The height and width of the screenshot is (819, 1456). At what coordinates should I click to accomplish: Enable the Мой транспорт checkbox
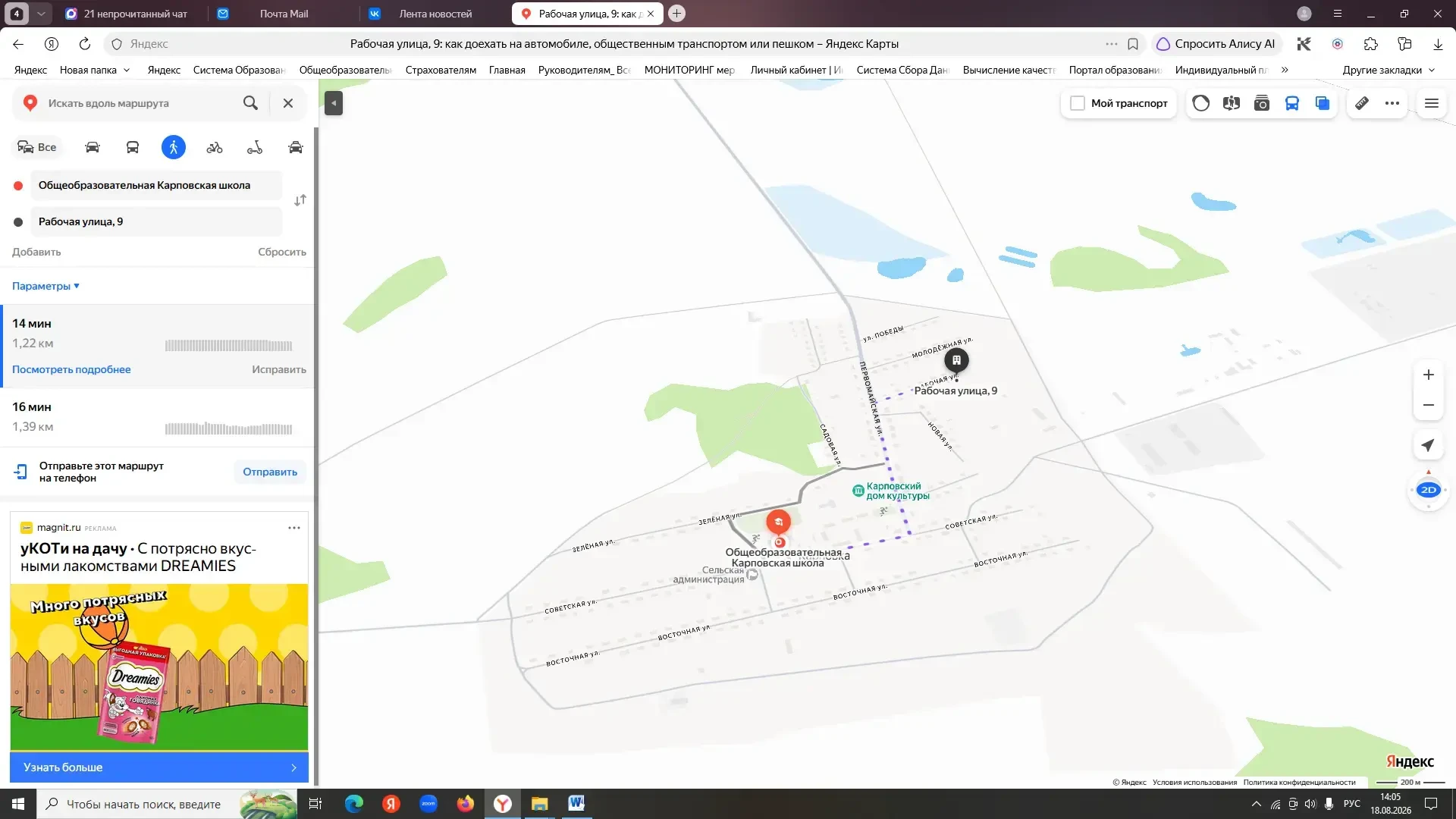[x=1078, y=103]
